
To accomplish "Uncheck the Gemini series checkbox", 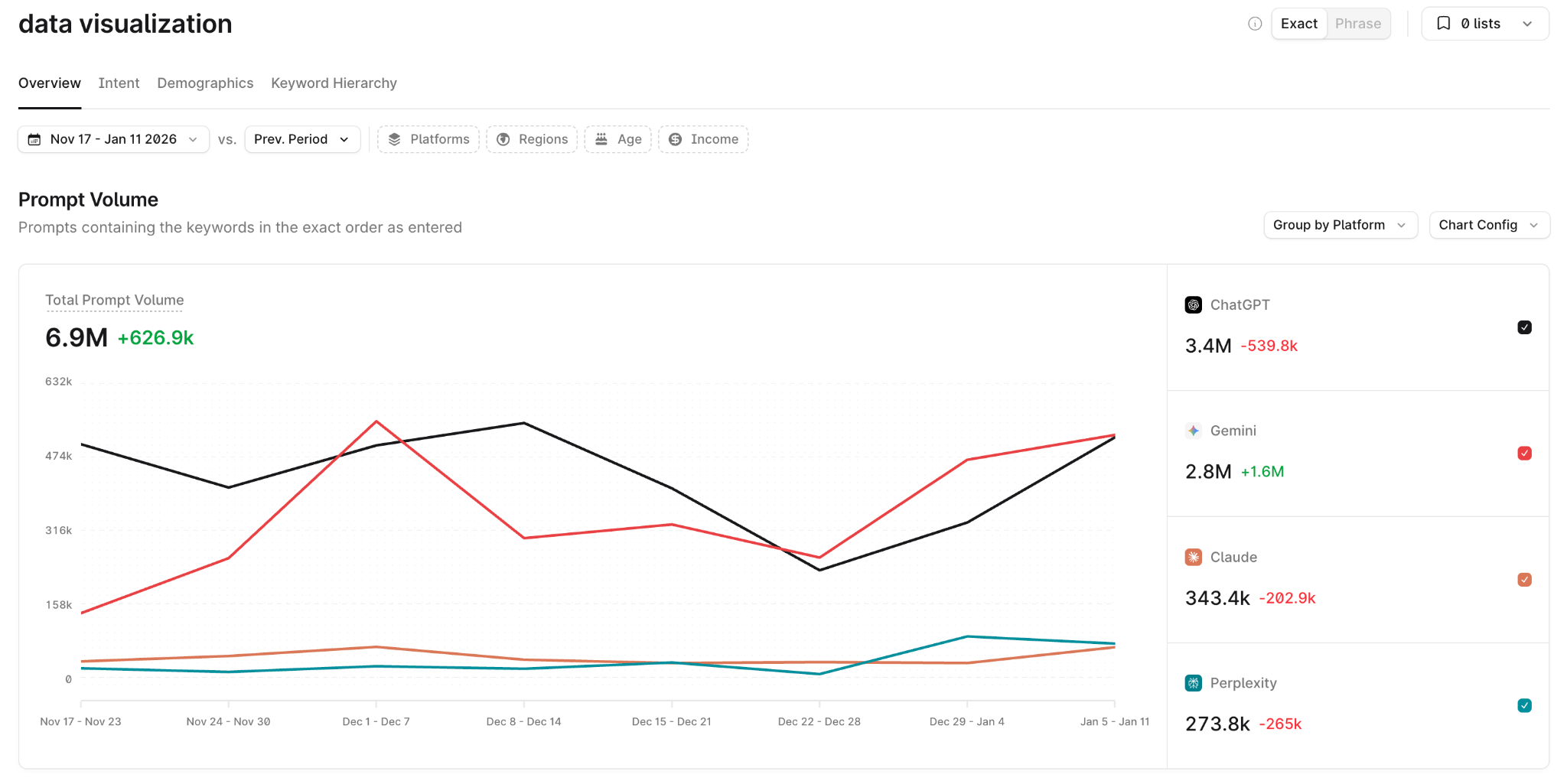I will point(1524,454).
